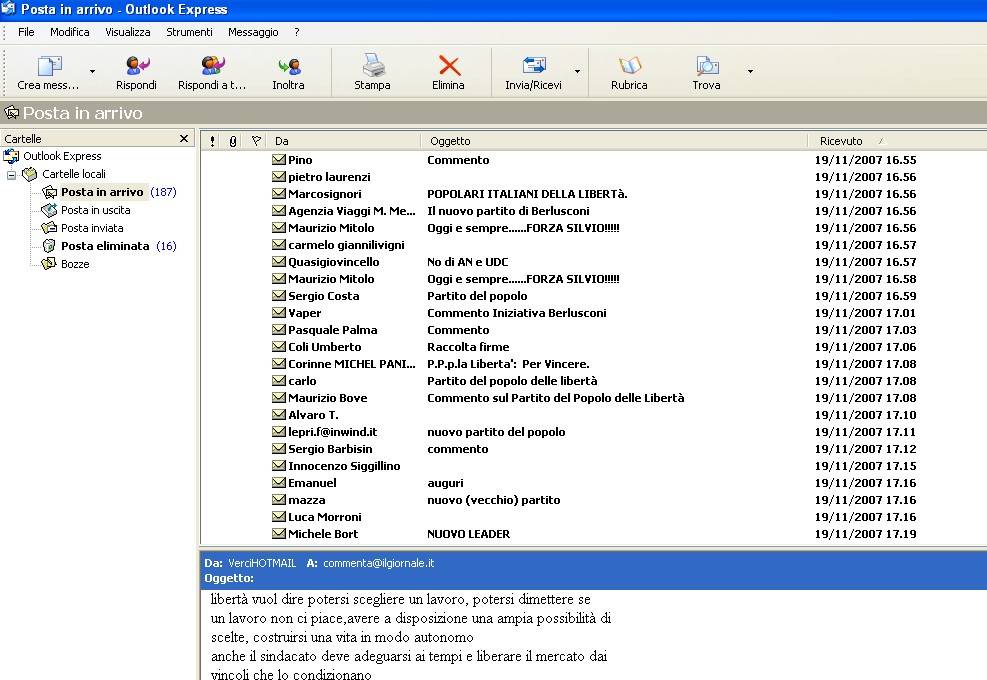The height and width of the screenshot is (680, 987).
Task: Select message 'nuovo (vecchio) partito'
Action: click(x=594, y=500)
